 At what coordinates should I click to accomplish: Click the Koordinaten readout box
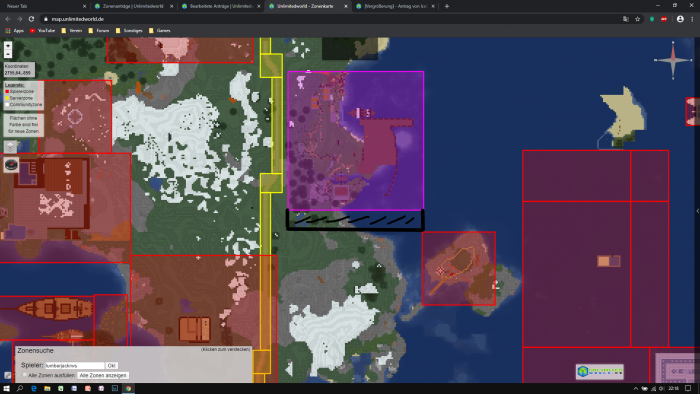pyautogui.click(x=19, y=69)
